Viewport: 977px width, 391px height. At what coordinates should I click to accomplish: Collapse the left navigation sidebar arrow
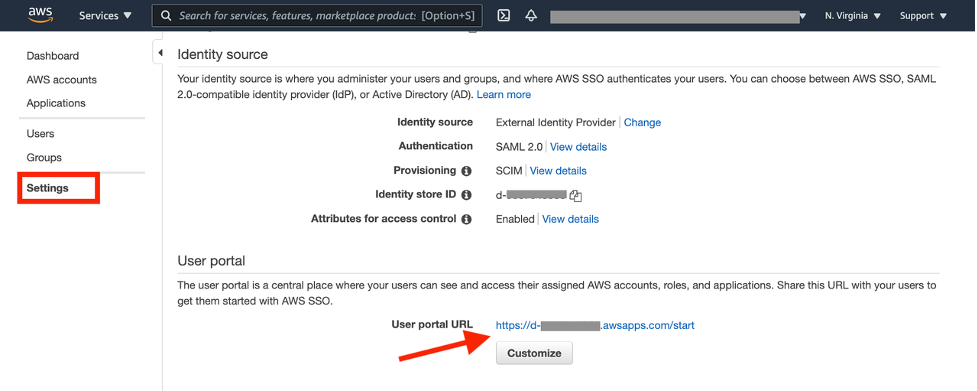160,53
